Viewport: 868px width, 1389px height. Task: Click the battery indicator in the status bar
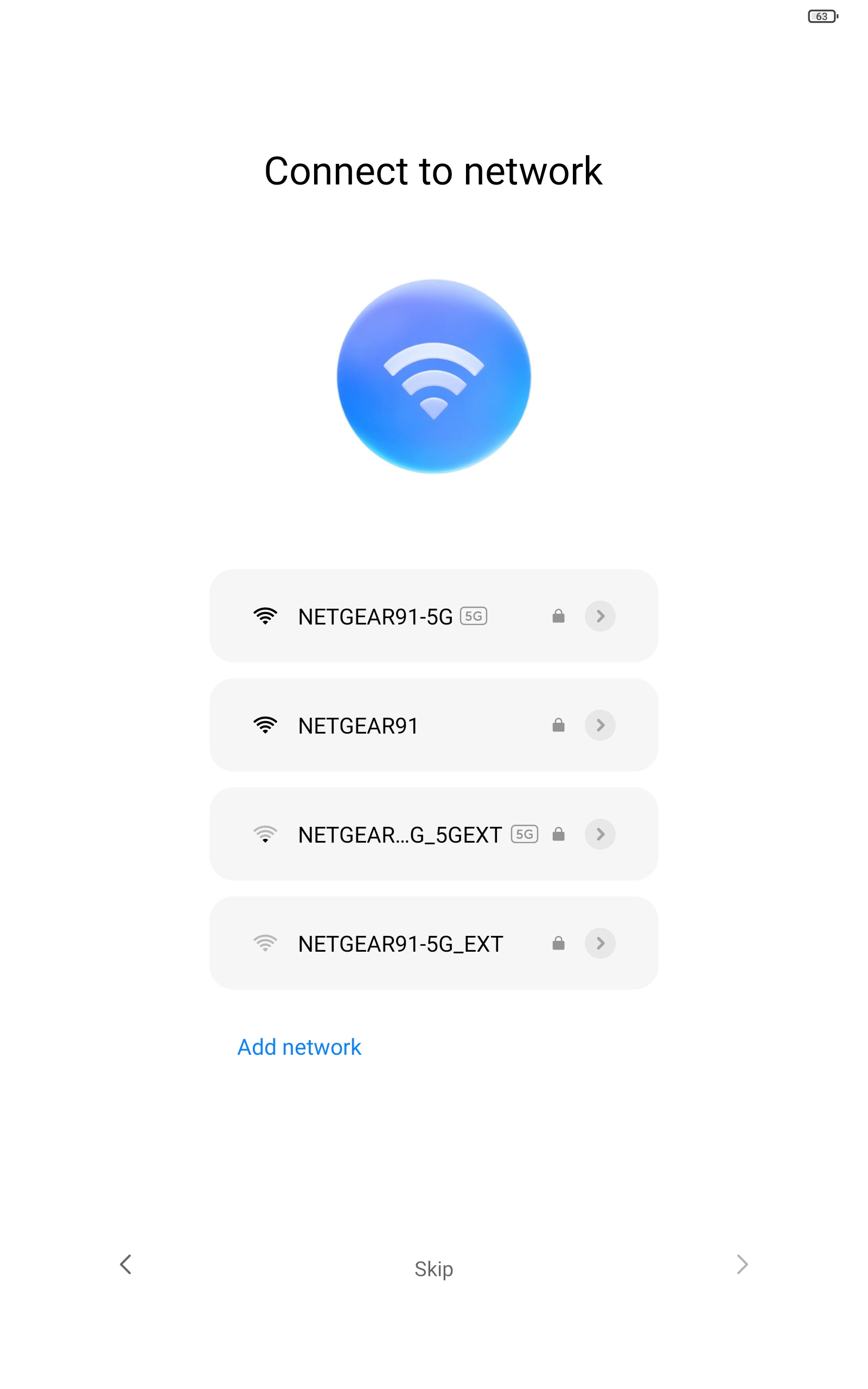pyautogui.click(x=823, y=16)
